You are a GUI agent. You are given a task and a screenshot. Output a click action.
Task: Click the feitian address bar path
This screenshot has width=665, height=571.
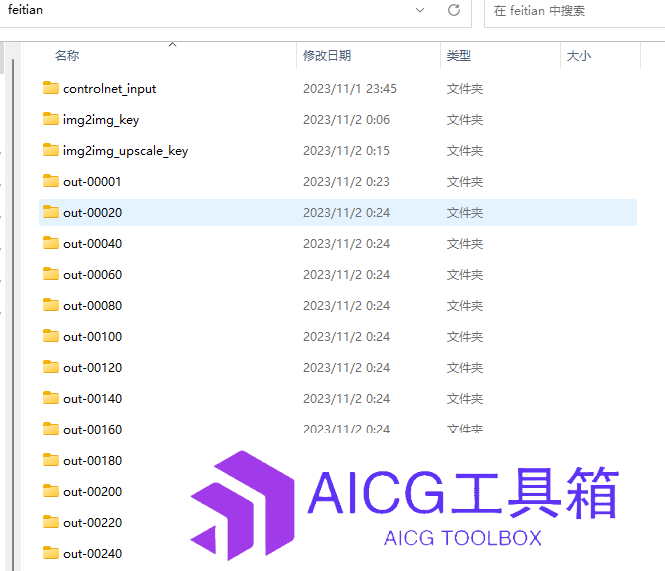coord(25,10)
